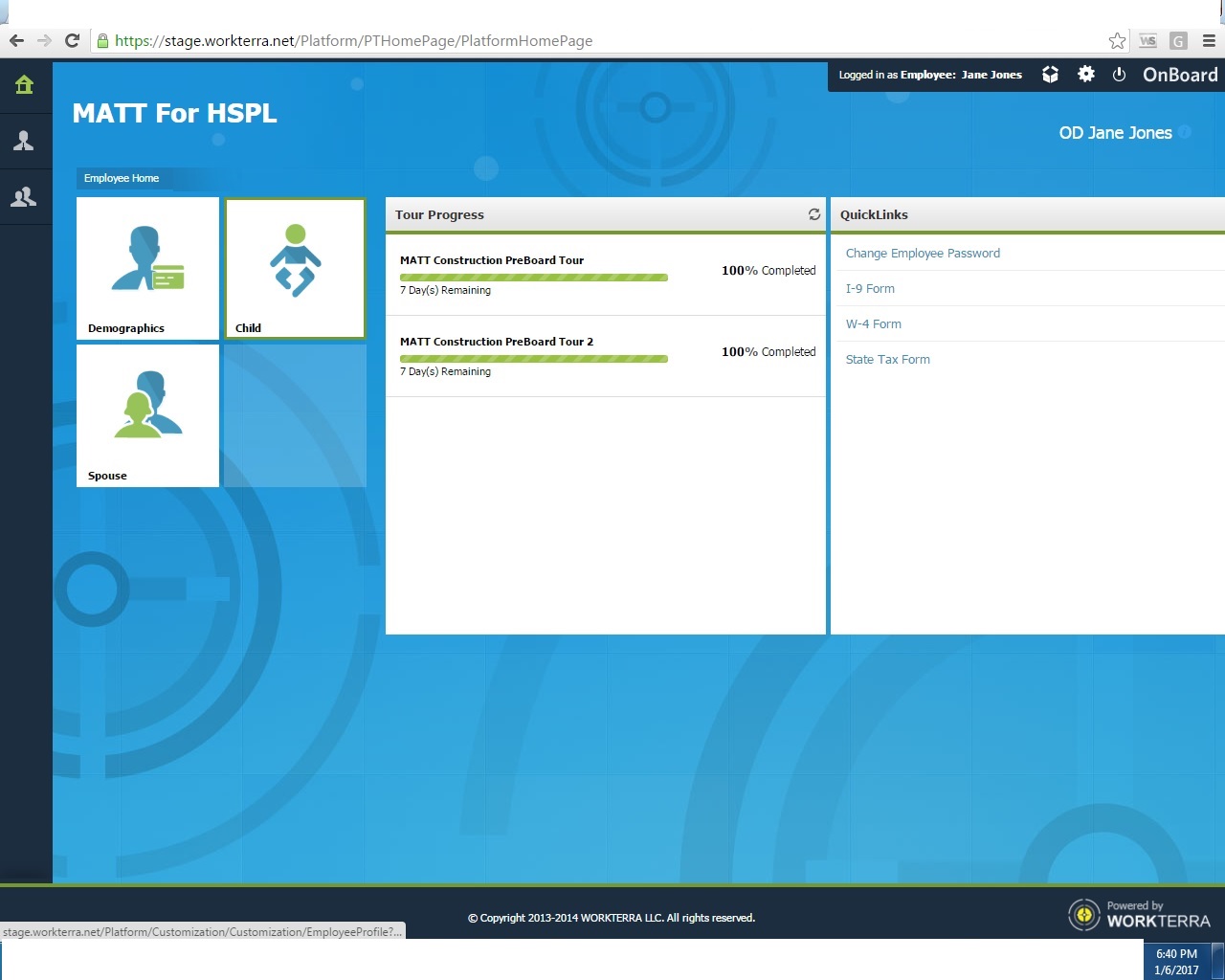Open the Demographics tile
1225x980 pixels.
(147, 268)
